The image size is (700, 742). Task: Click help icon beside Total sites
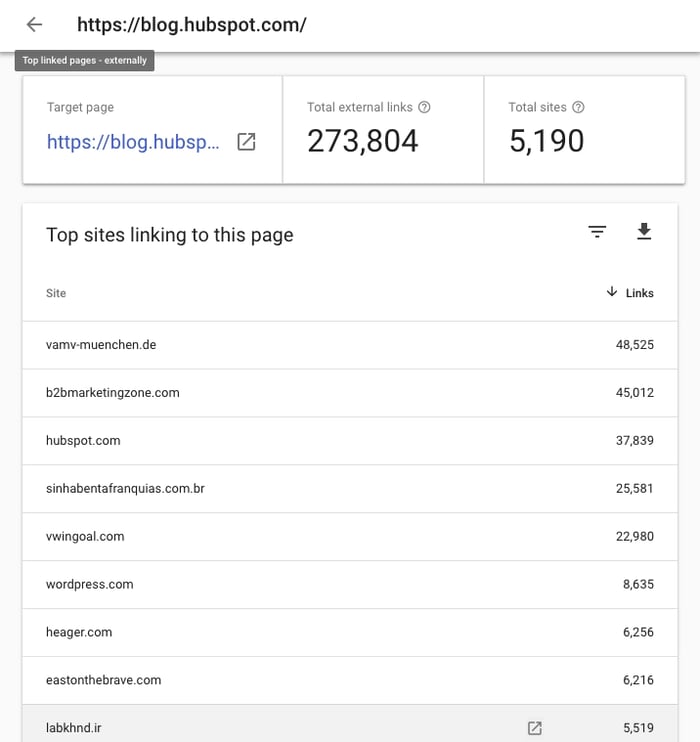click(x=578, y=107)
